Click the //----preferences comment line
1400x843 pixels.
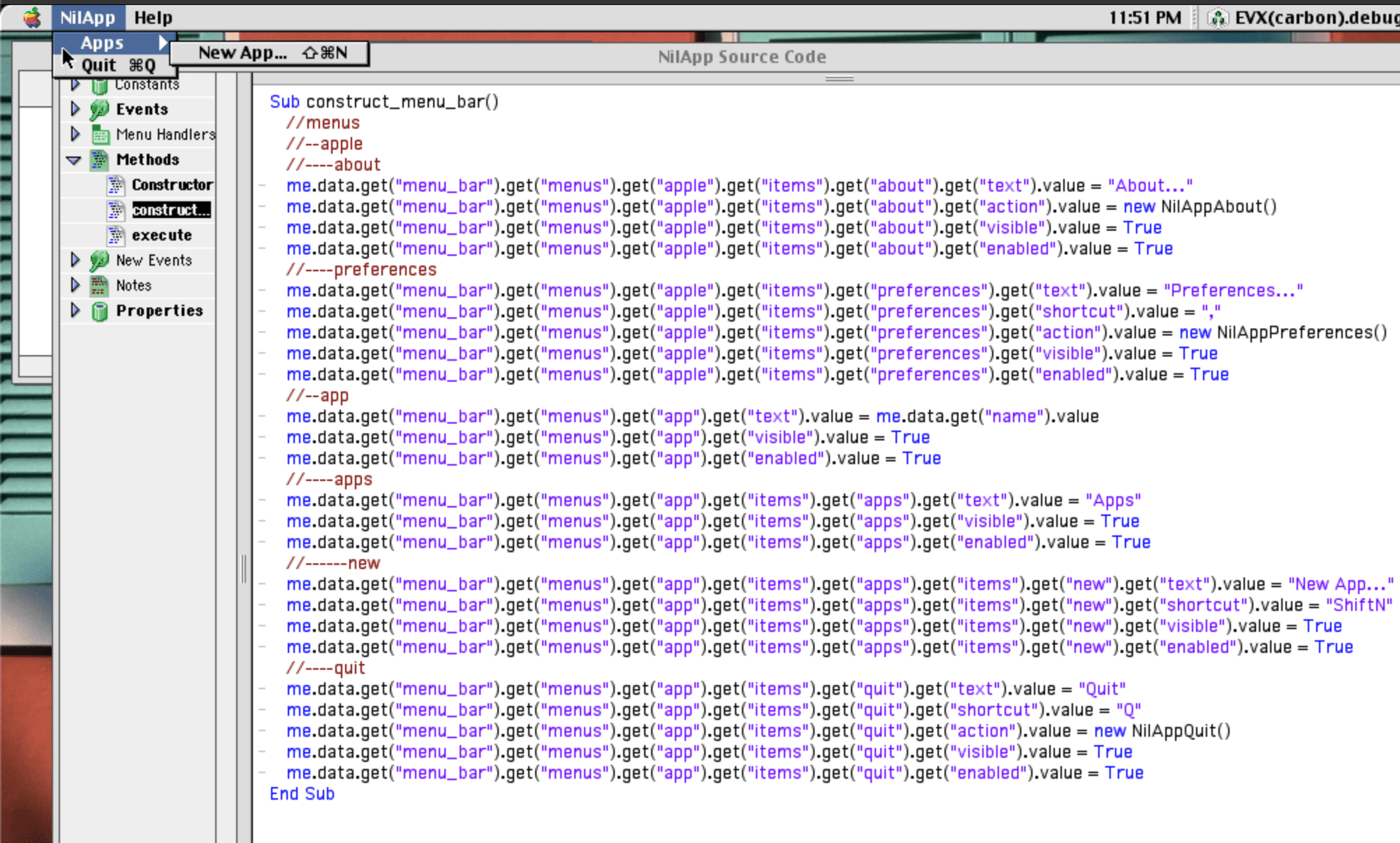pos(361,270)
